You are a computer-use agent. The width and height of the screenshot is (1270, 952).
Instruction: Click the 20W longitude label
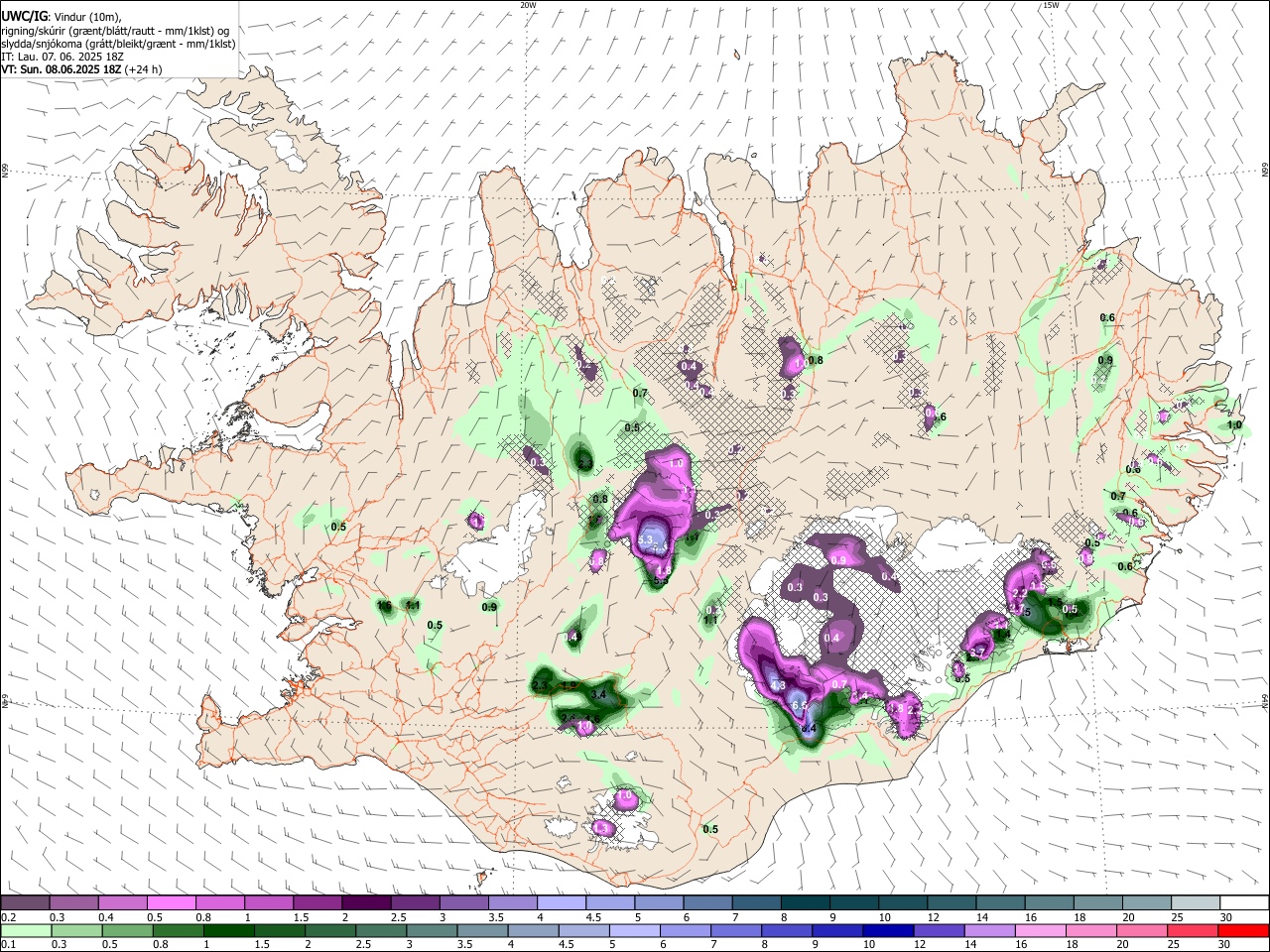(x=529, y=5)
